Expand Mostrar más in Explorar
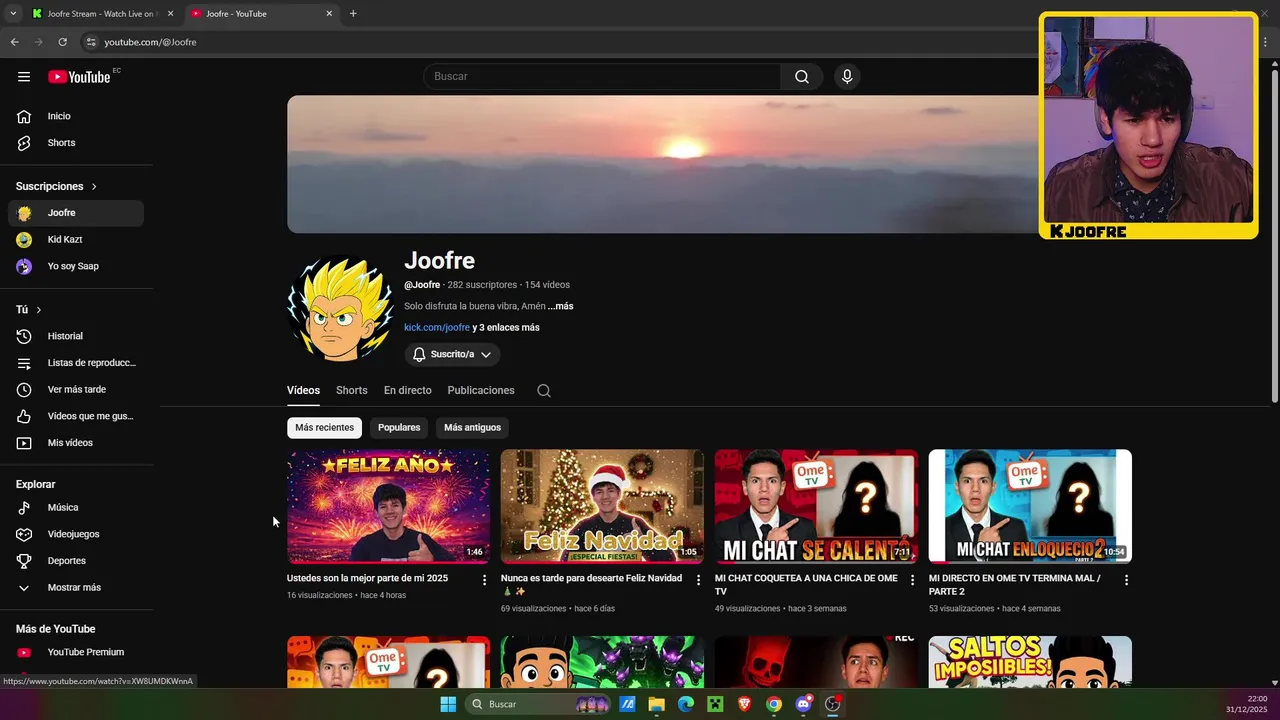This screenshot has height=720, width=1280. (76, 588)
